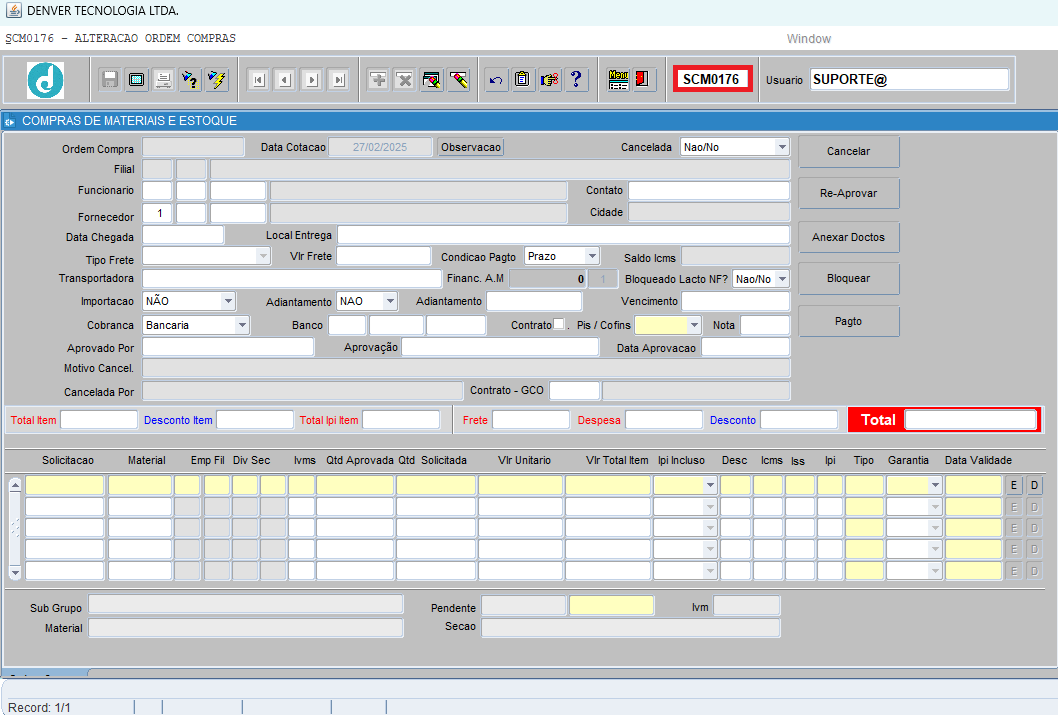Click the Pagto button
Image resolution: width=1059 pixels, height=715 pixels.
pyautogui.click(x=848, y=321)
